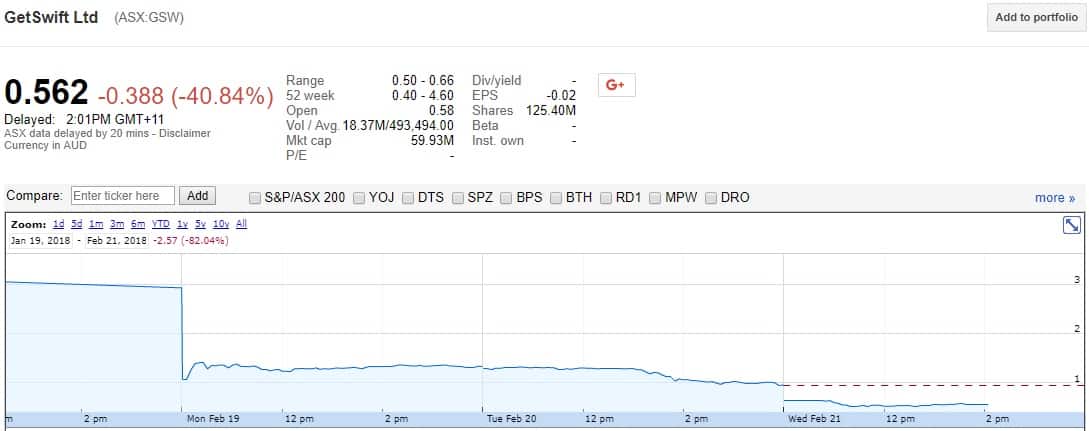Screen dimensions: 1089x431
Task: Focus the Enter ticker here field
Action: click(x=123, y=196)
